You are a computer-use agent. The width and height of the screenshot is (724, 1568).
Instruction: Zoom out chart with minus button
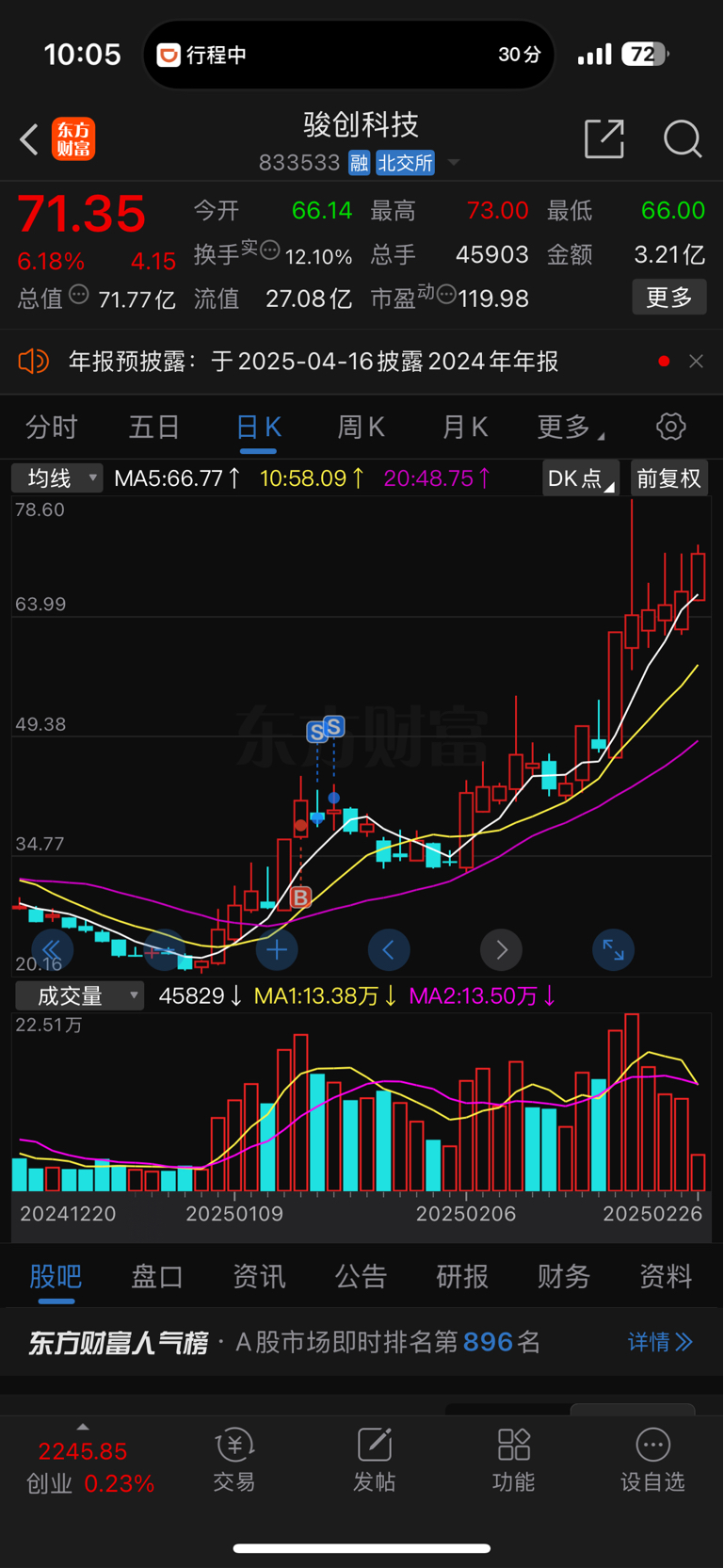coord(164,950)
